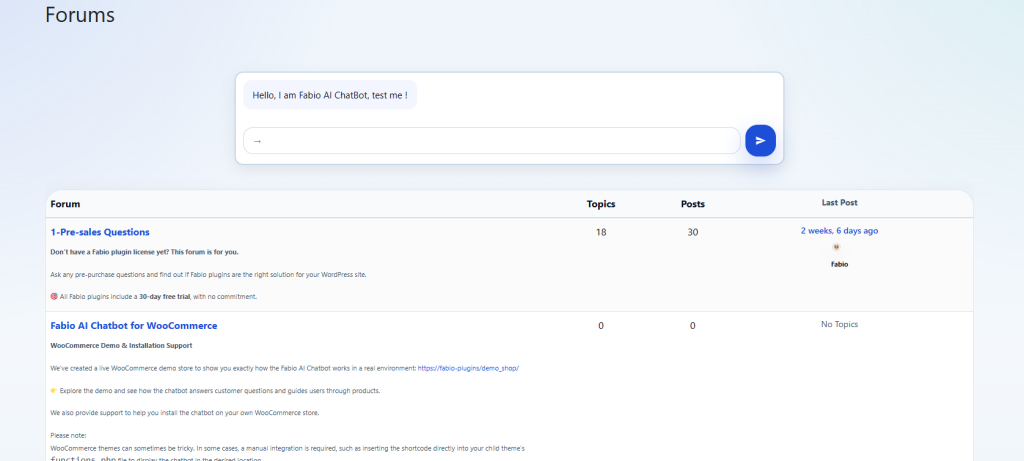1024x461 pixels.
Task: Click the posts count 0 in WooCommerce row
Action: click(693, 326)
